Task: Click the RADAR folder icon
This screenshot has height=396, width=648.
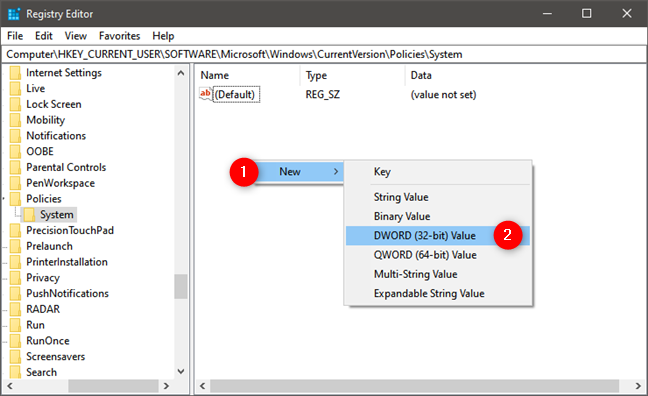Action: tap(15, 309)
